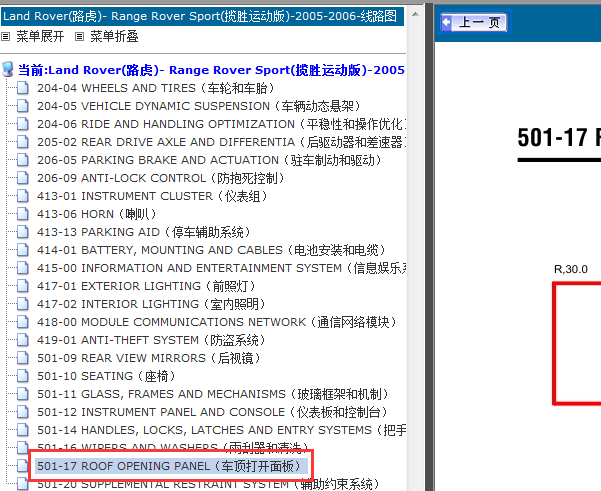
Task: Click the 501-17 heading in document pane
Action: tap(559, 138)
